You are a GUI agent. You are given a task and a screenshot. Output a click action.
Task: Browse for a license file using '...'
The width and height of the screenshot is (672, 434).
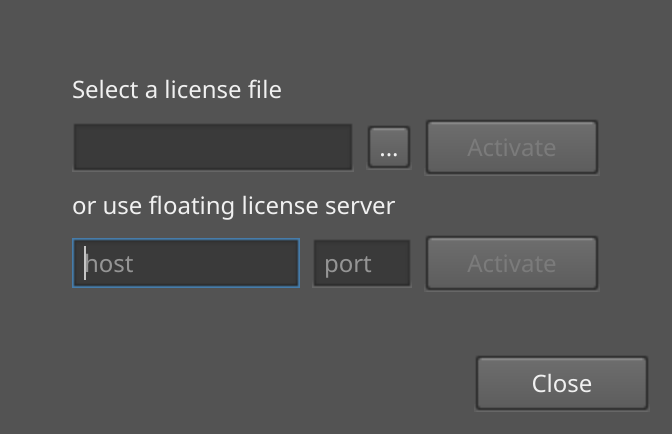pyautogui.click(x=389, y=148)
